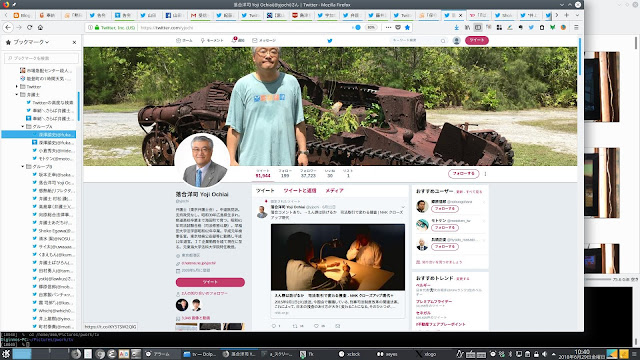Show site information via the green lock icon
The image size is (640, 360).
pos(97,27)
